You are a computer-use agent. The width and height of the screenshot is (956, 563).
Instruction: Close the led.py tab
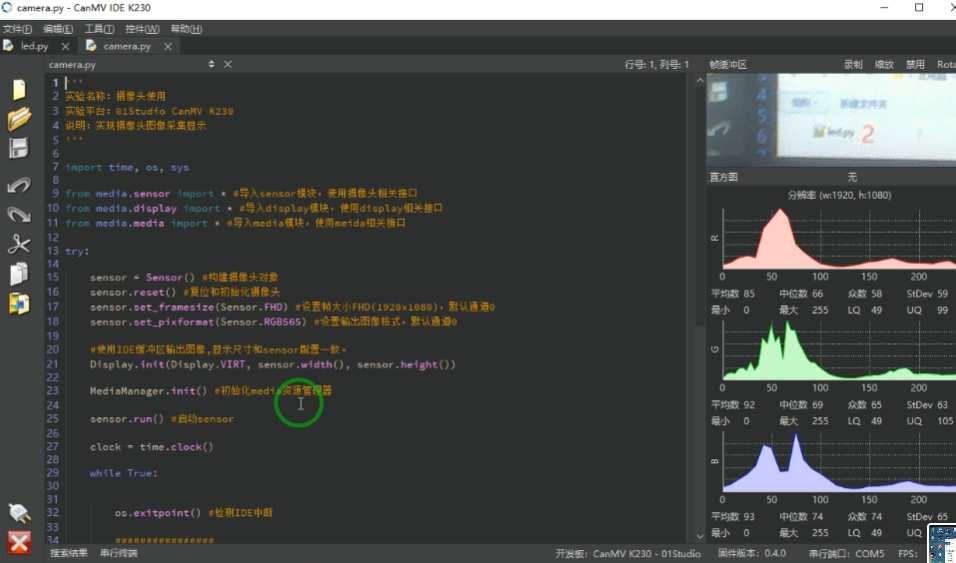[x=65, y=46]
